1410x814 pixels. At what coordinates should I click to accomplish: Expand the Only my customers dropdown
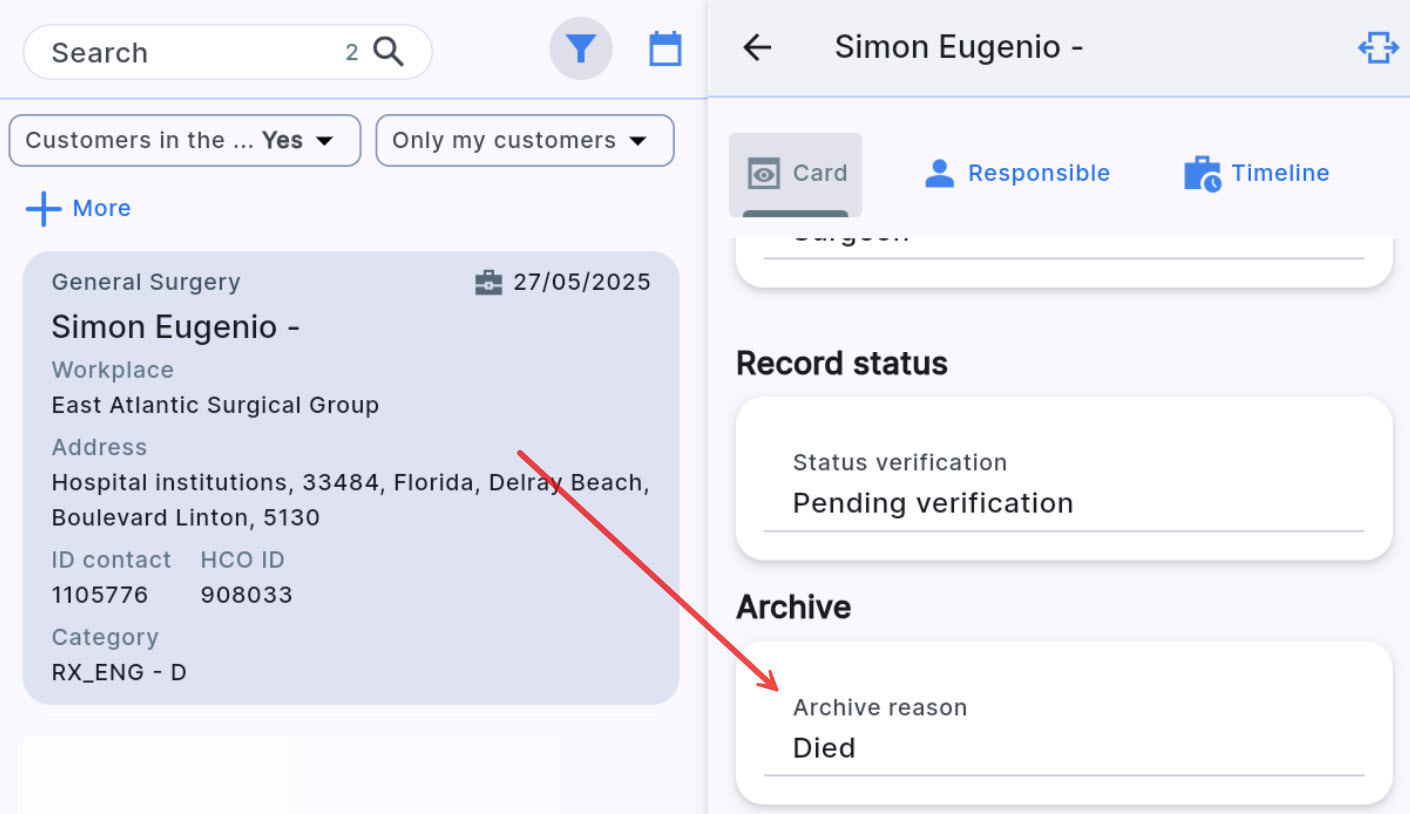point(524,141)
